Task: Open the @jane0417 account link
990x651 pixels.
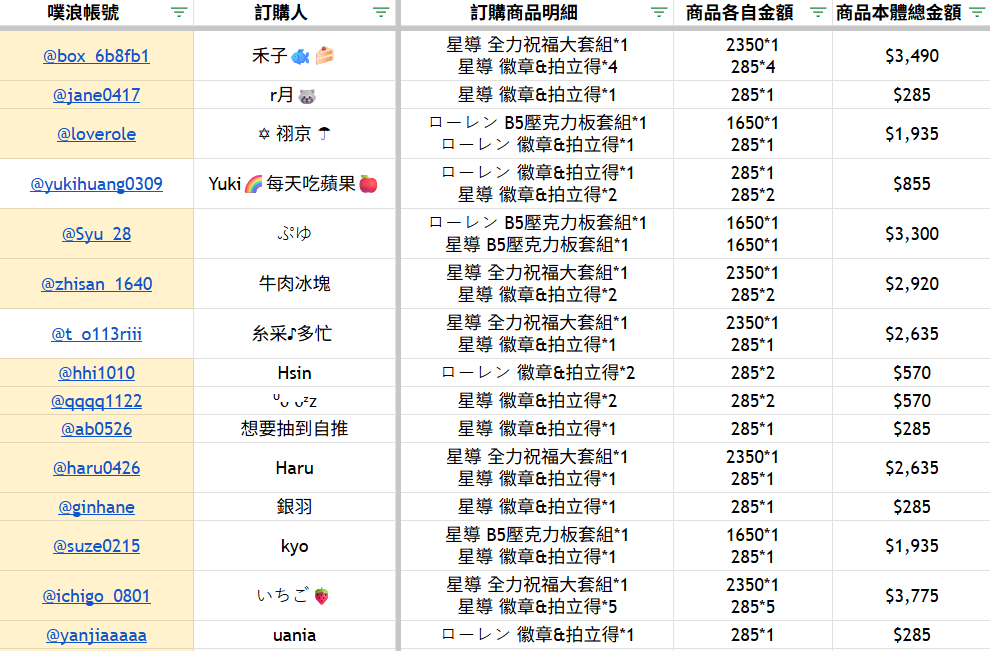Action: [96, 95]
